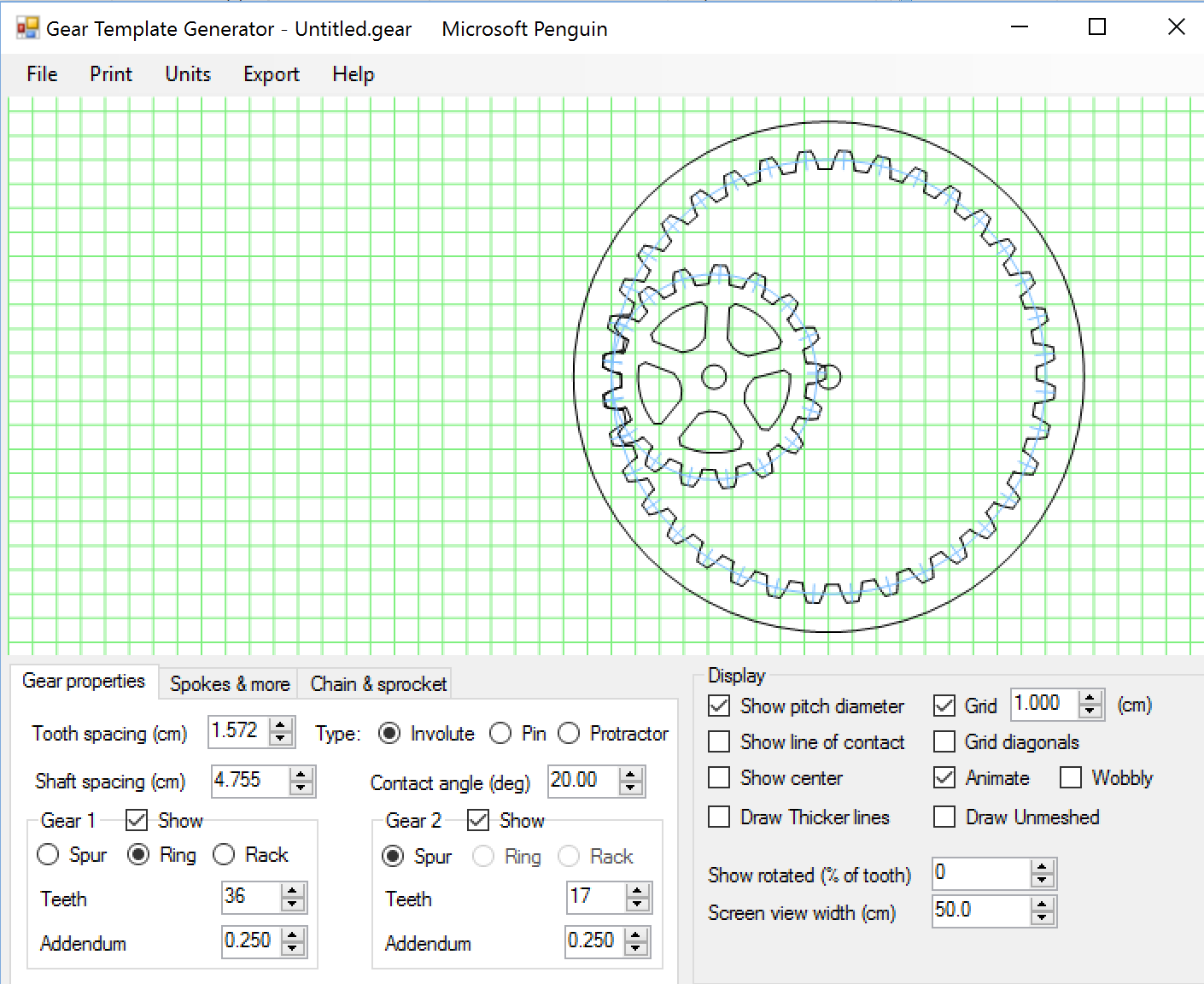1204x984 pixels.
Task: Decrease Shaft spacing with down arrow
Action: pyautogui.click(x=301, y=788)
